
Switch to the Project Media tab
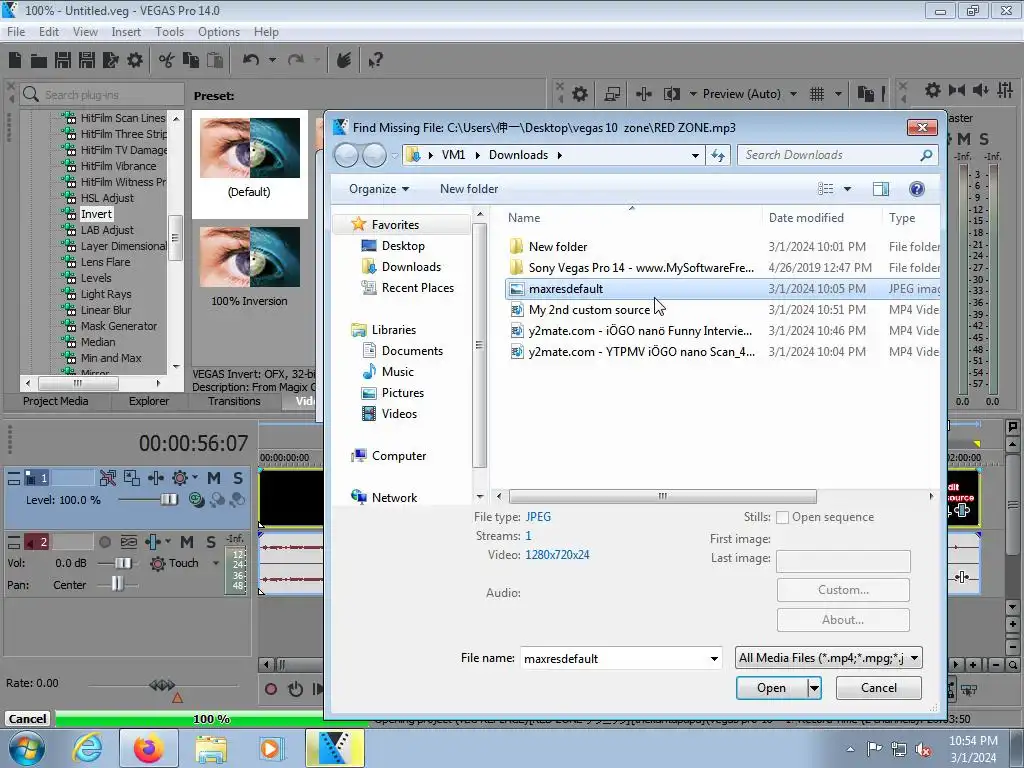(56, 401)
